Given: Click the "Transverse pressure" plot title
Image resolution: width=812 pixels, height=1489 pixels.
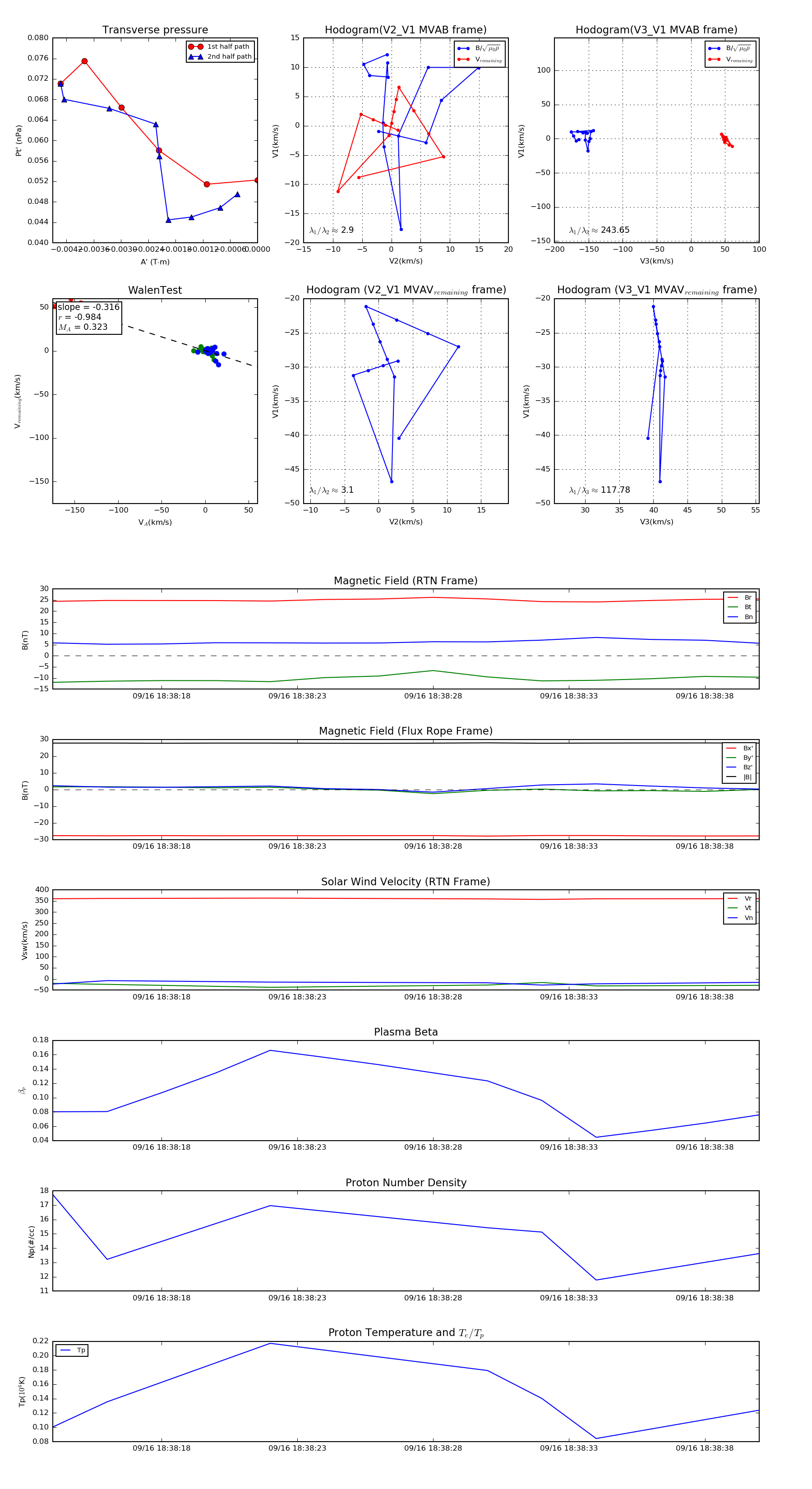Looking at the screenshot, I should [155, 30].
